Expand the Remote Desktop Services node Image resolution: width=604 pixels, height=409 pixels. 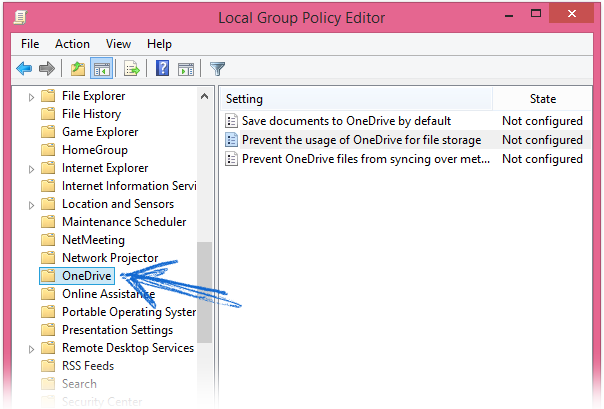(x=31, y=349)
